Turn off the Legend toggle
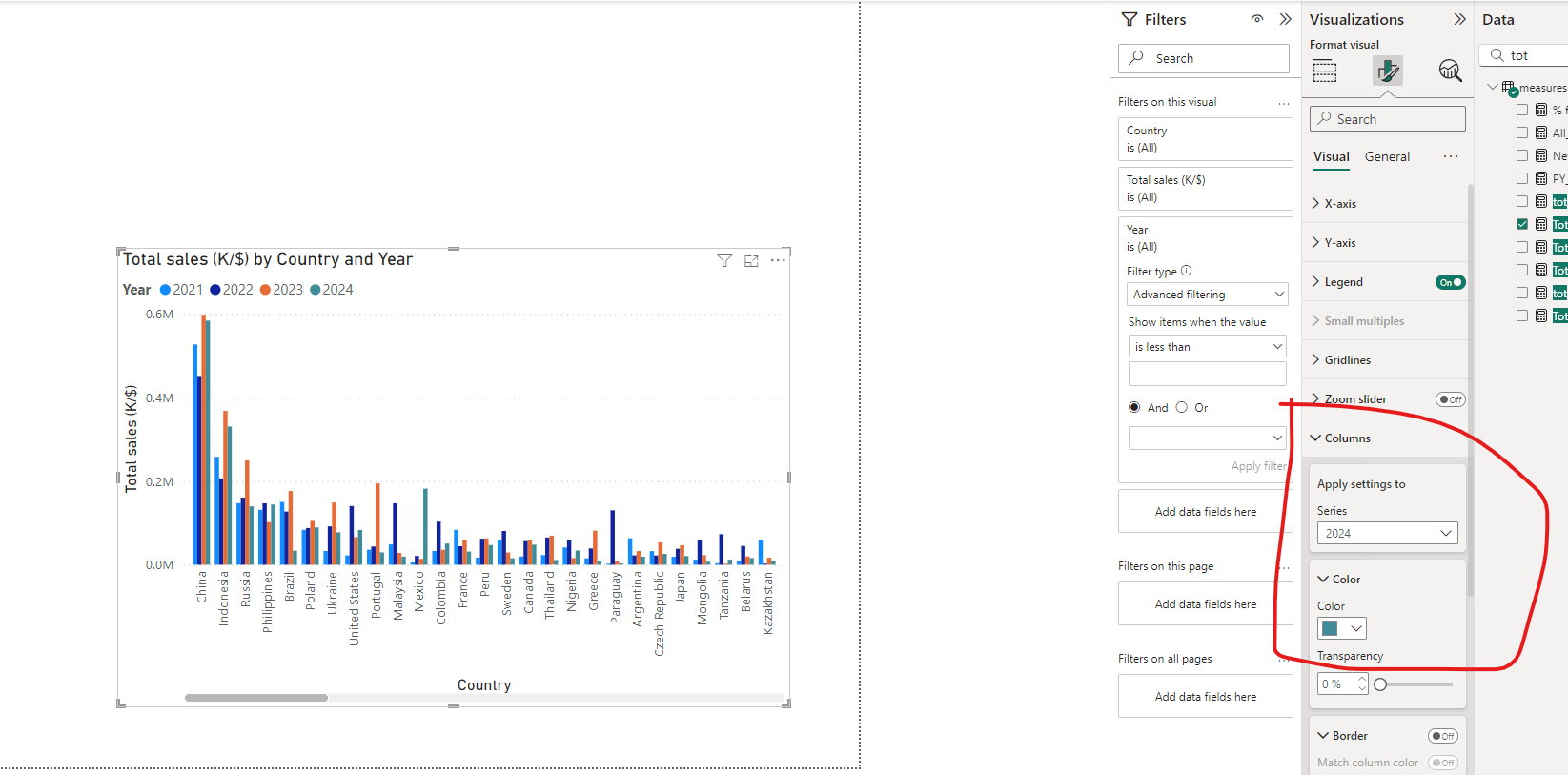 tap(1450, 282)
